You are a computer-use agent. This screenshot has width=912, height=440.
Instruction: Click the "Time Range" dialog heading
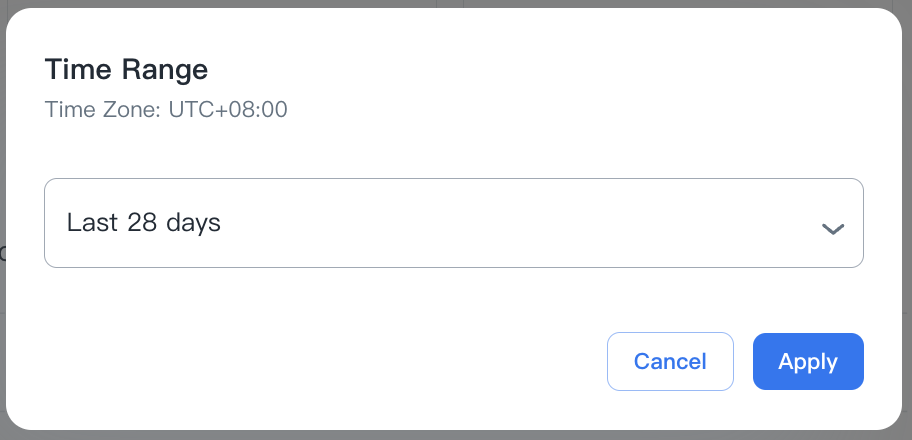coord(126,70)
